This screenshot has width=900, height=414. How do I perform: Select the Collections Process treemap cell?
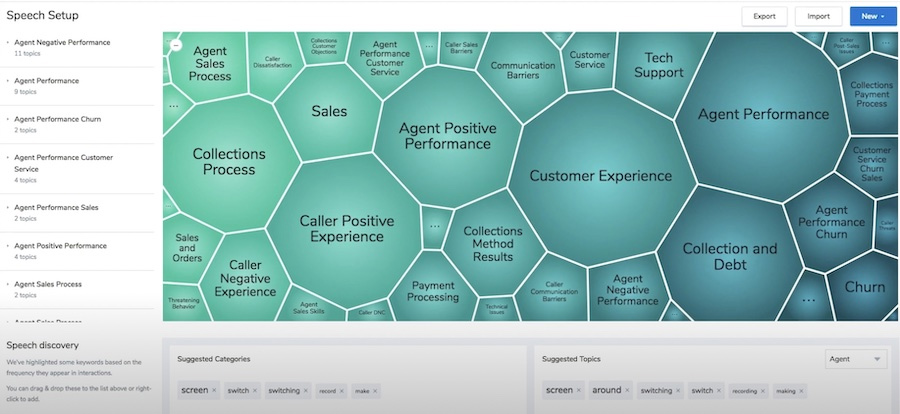pyautogui.click(x=229, y=161)
